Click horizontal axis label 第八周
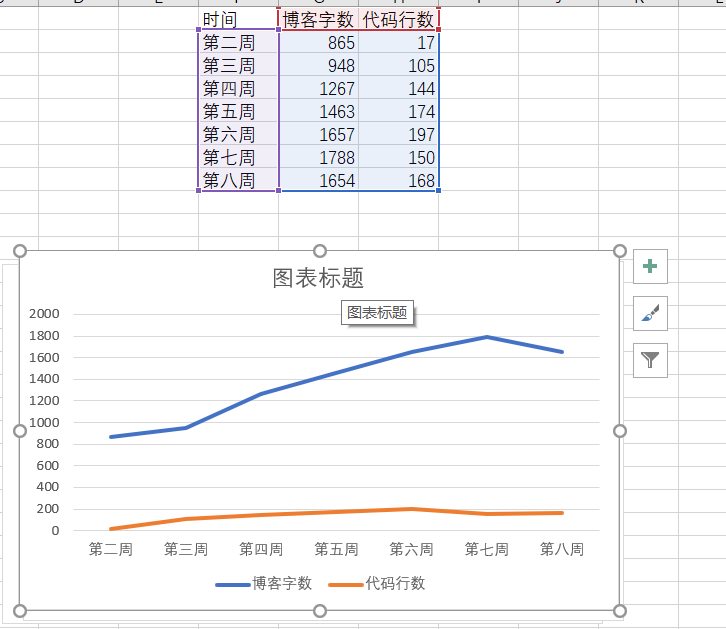726x629 pixels. 562,549
